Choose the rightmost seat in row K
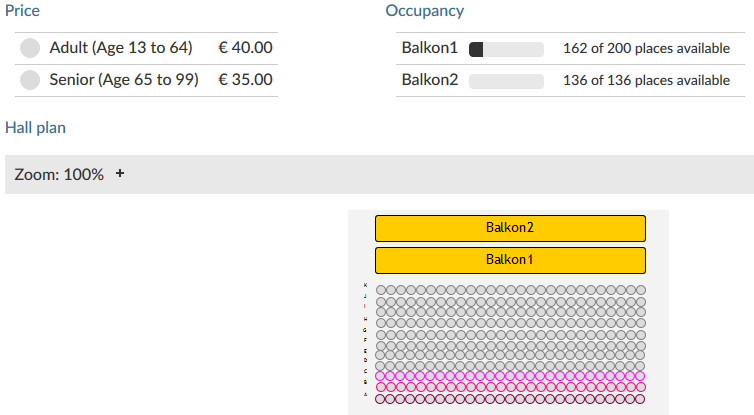 point(640,290)
